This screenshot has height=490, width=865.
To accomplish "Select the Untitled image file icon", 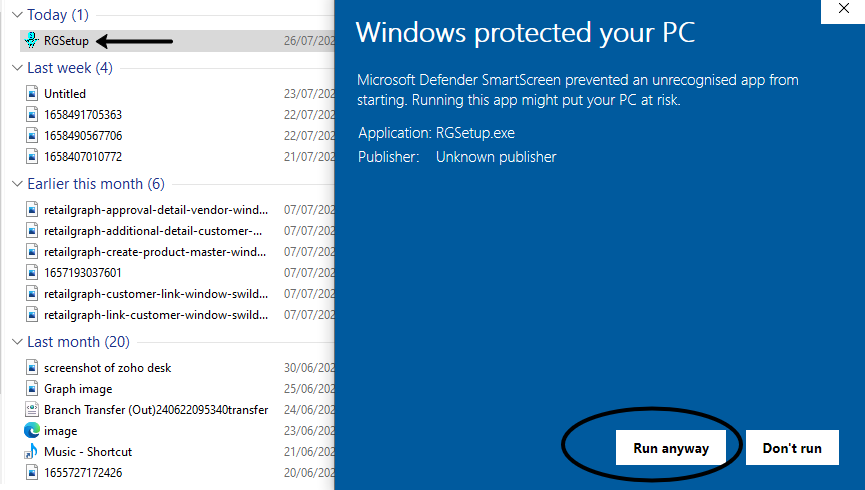I will tap(32, 93).
